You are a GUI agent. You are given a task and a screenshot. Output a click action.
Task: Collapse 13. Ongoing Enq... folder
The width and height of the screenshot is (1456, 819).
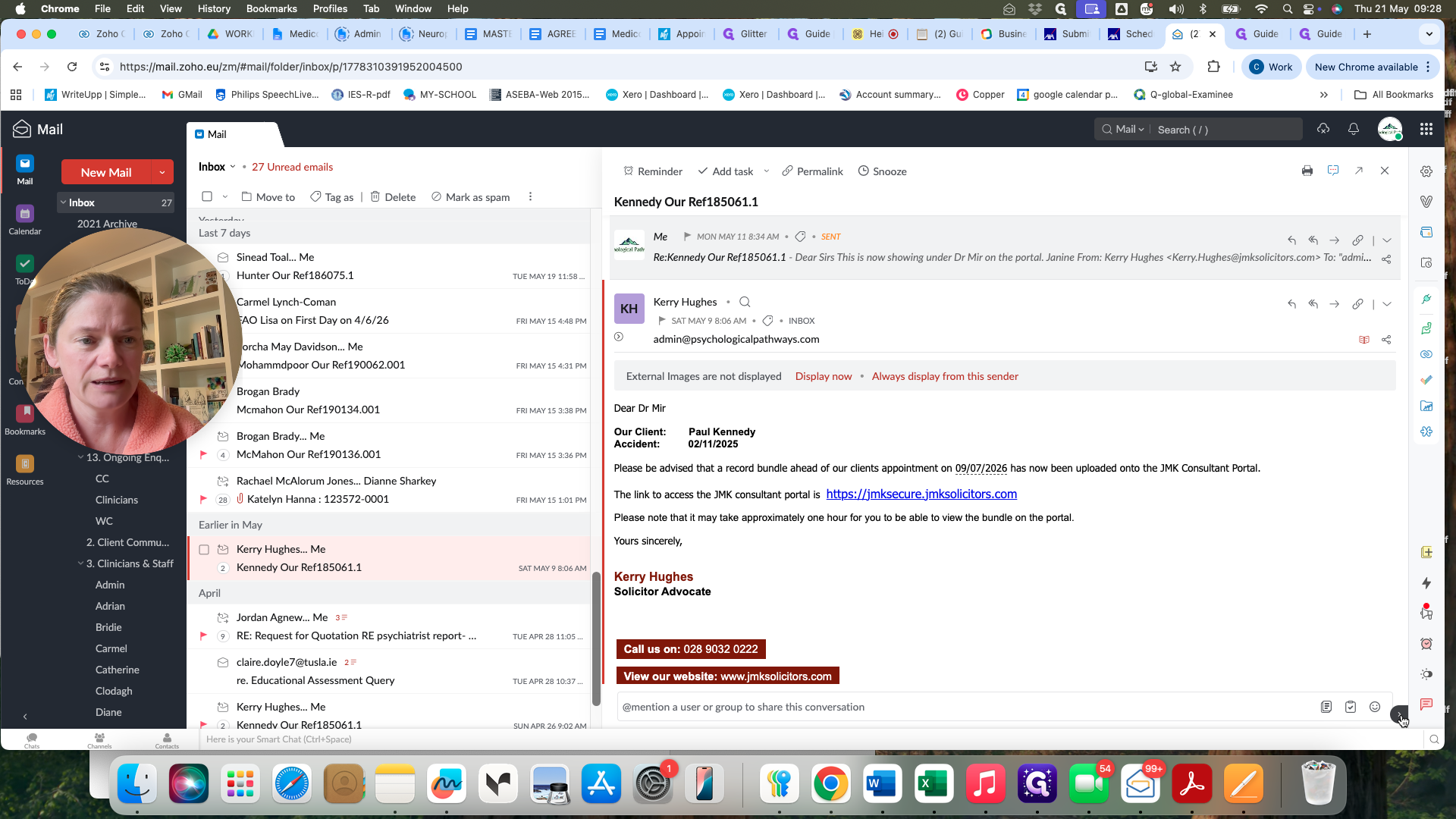pyautogui.click(x=80, y=457)
